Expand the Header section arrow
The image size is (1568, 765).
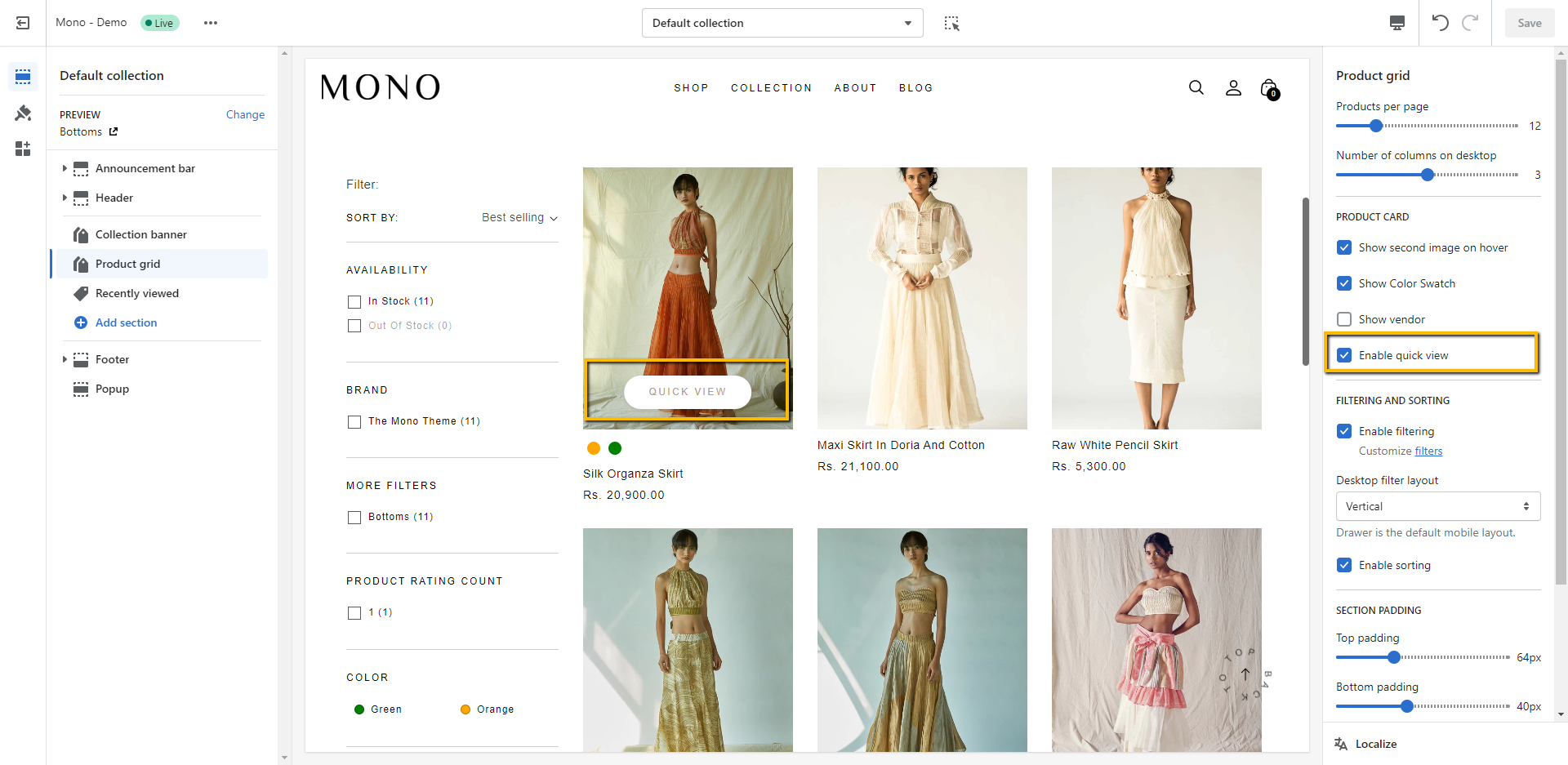click(x=65, y=198)
